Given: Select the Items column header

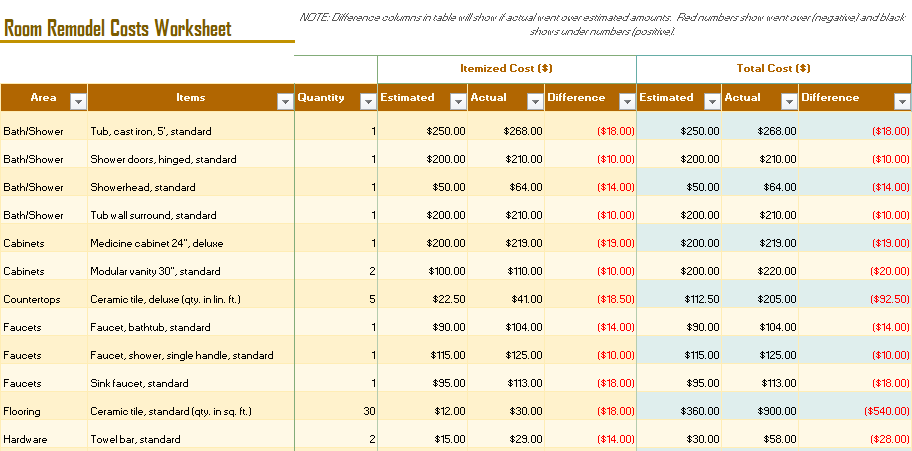Looking at the screenshot, I should click(x=191, y=98).
